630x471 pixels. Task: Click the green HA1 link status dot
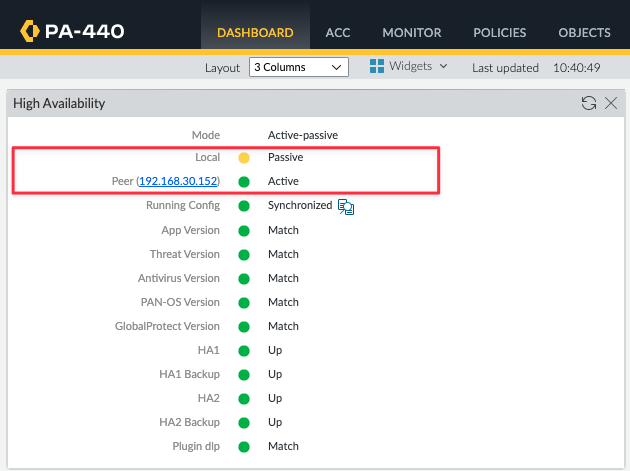tap(244, 351)
